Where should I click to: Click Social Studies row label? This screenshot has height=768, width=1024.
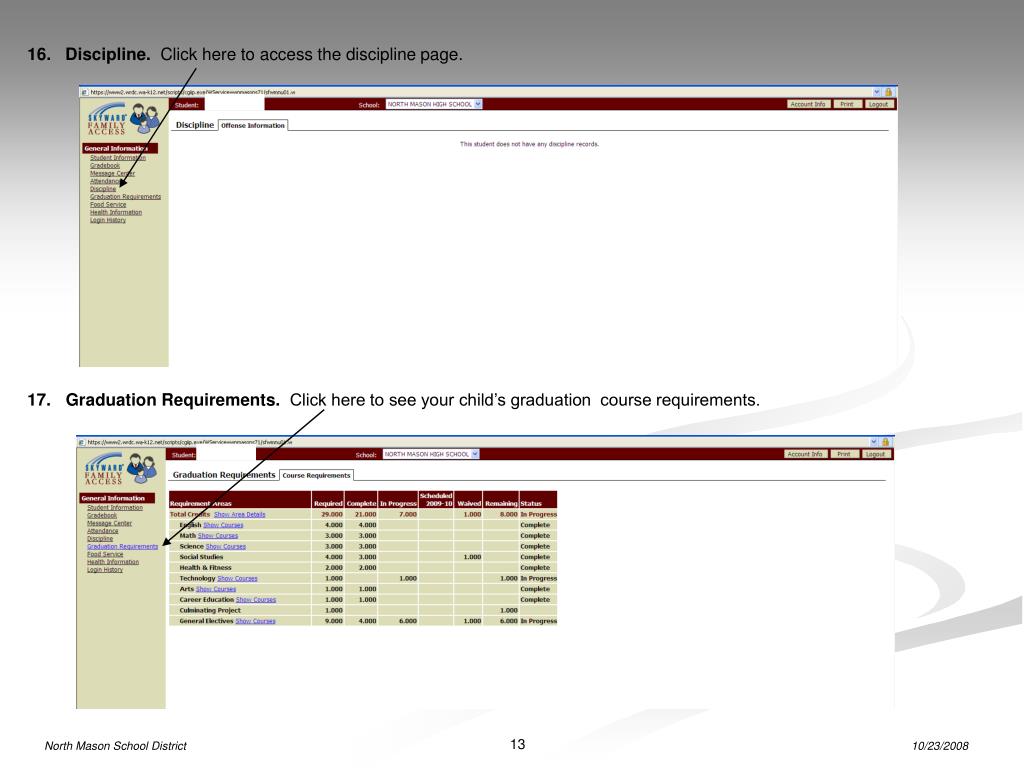(201, 557)
